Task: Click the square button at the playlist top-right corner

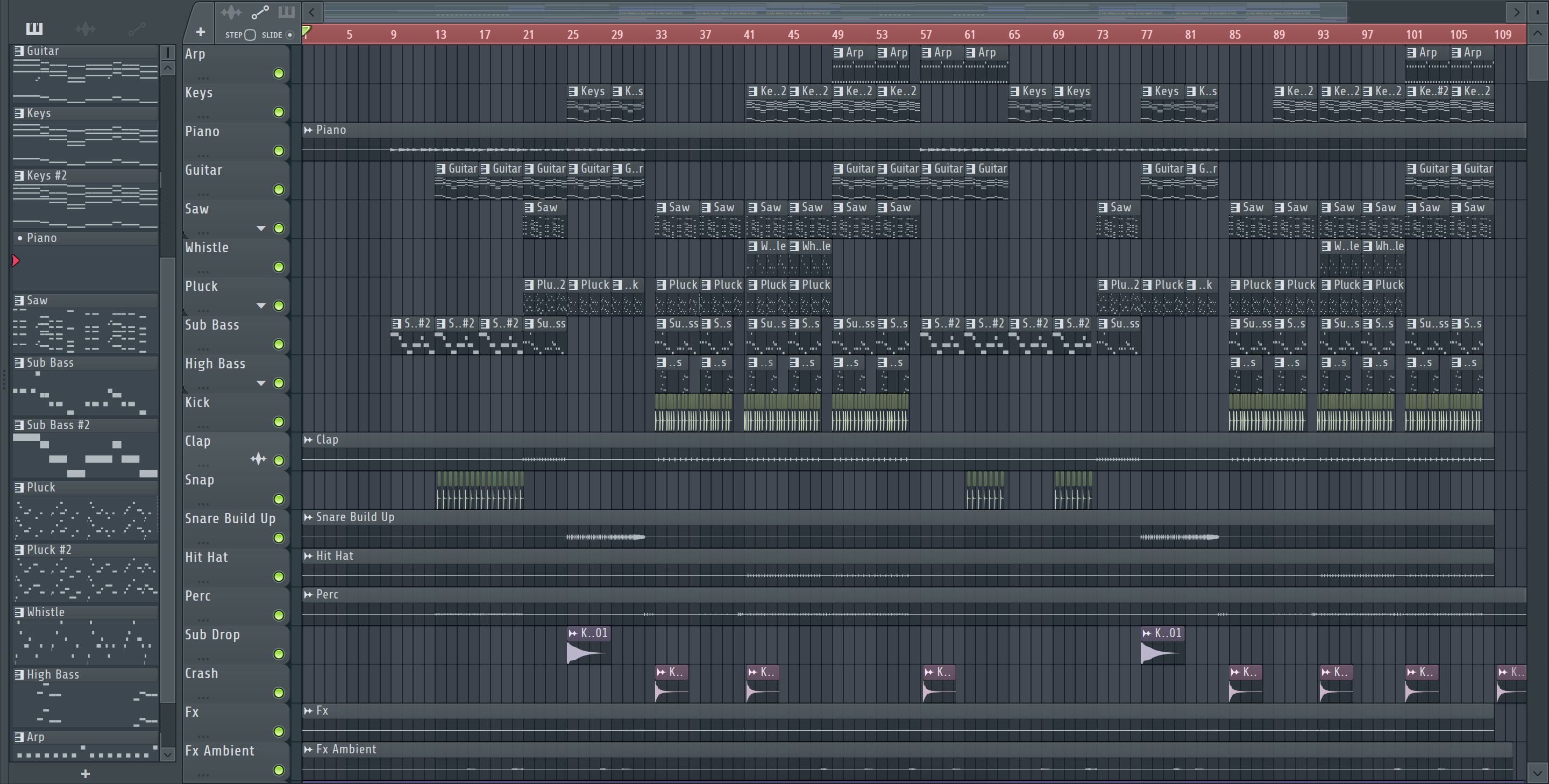Action: [x=1538, y=11]
